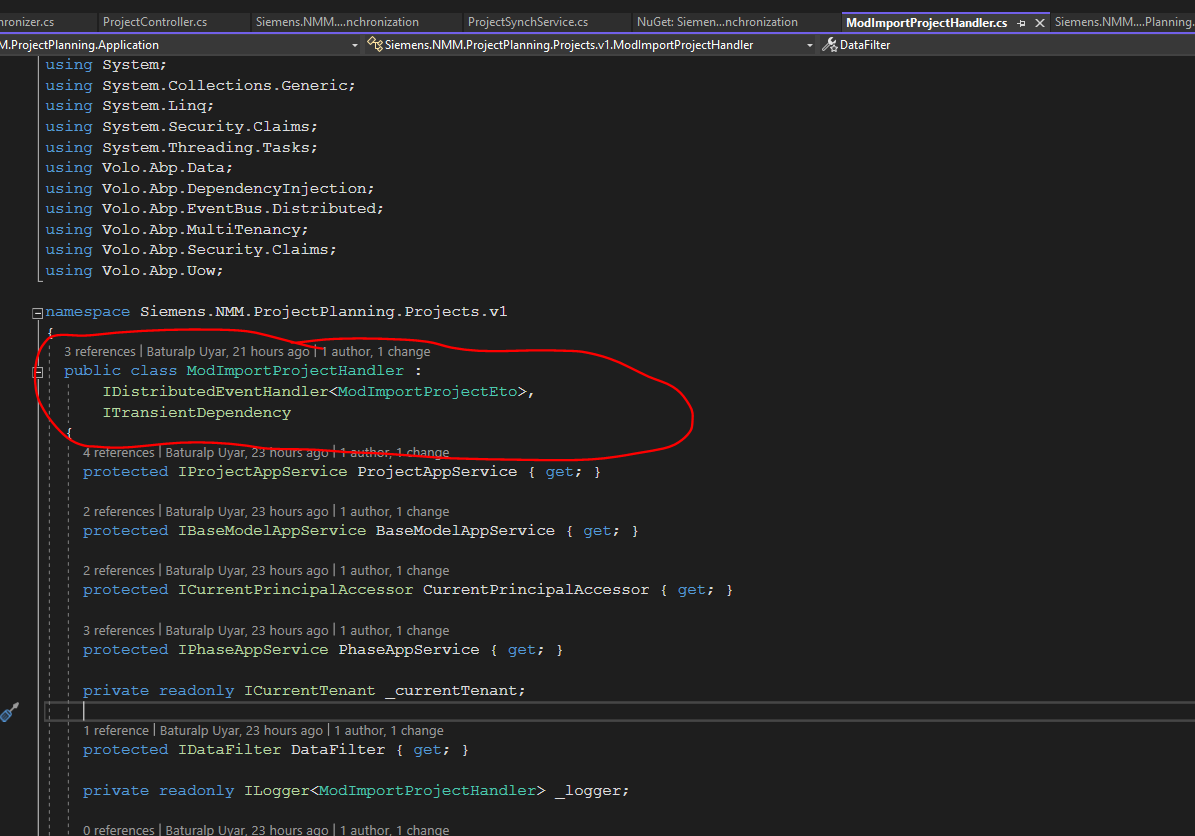Switch to the ProjectSynchService.cs tab
This screenshot has height=836, width=1195.
coord(528,22)
